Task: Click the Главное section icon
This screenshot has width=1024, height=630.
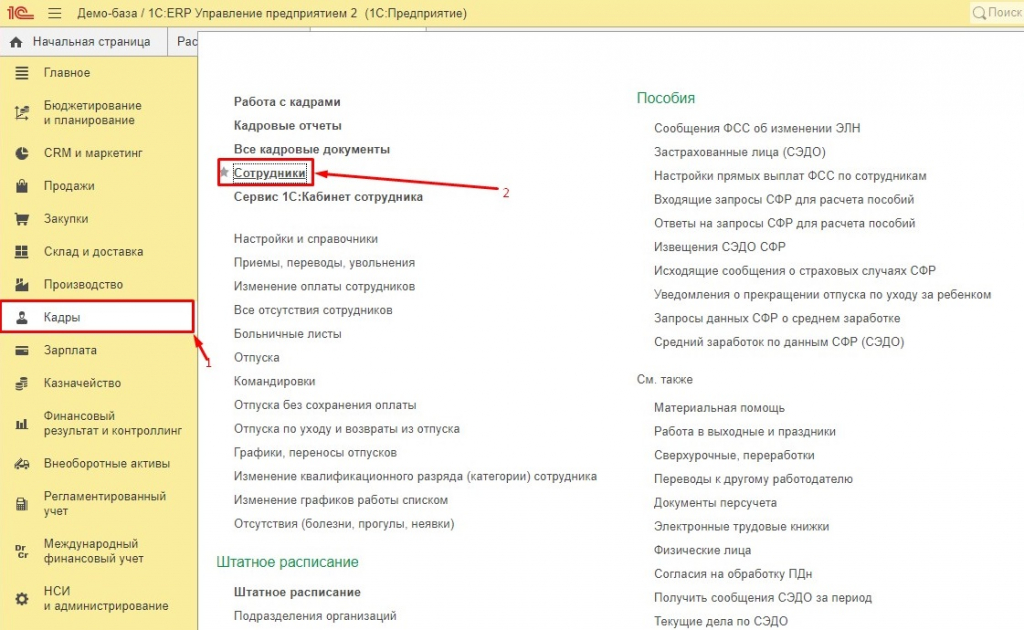Action: tap(22, 72)
